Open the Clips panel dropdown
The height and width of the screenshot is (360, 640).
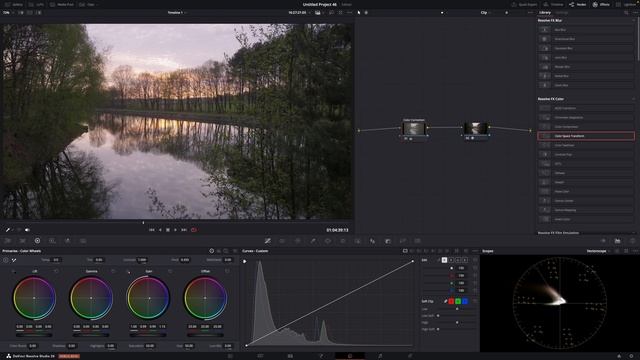click(x=88, y=4)
